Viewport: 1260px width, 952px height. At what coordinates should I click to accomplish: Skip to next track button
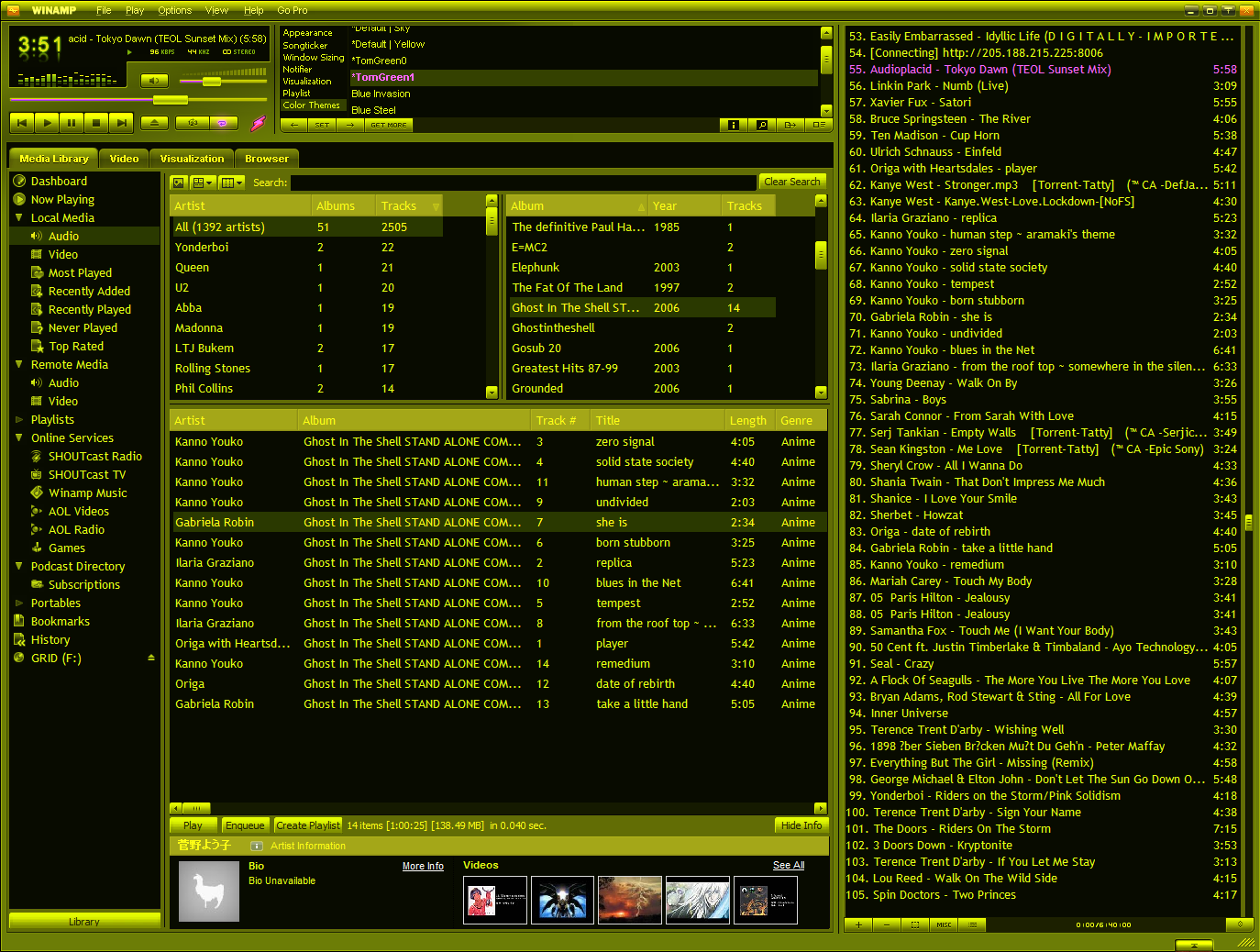(x=121, y=122)
